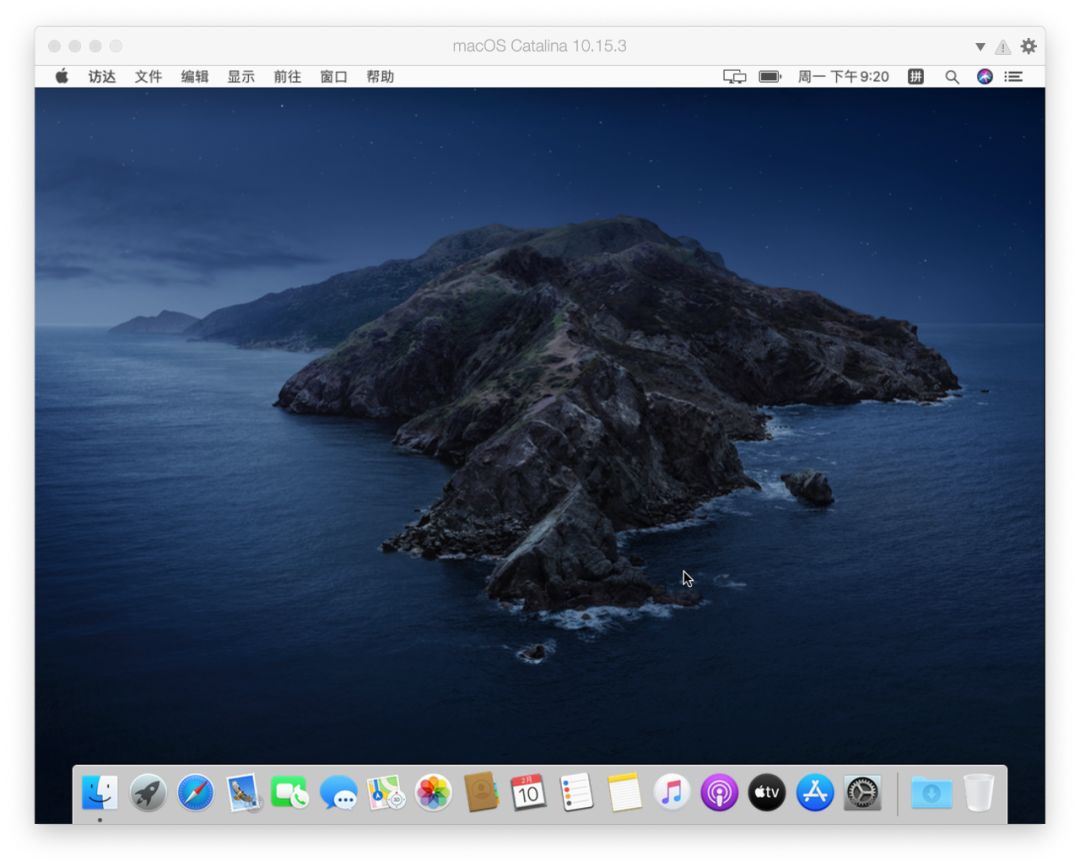
Task: Open Music app in Dock
Action: [x=672, y=792]
